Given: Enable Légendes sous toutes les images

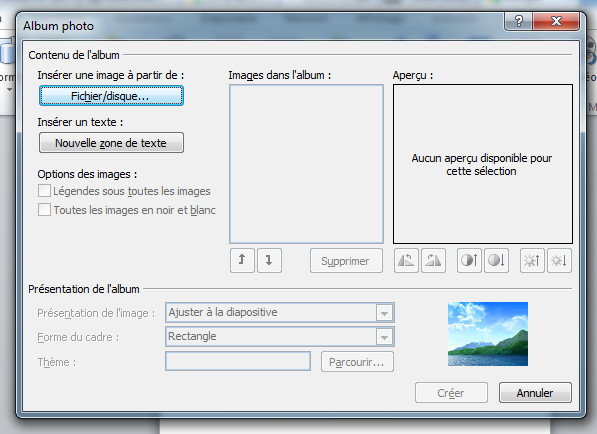Looking at the screenshot, I should pyautogui.click(x=44, y=191).
